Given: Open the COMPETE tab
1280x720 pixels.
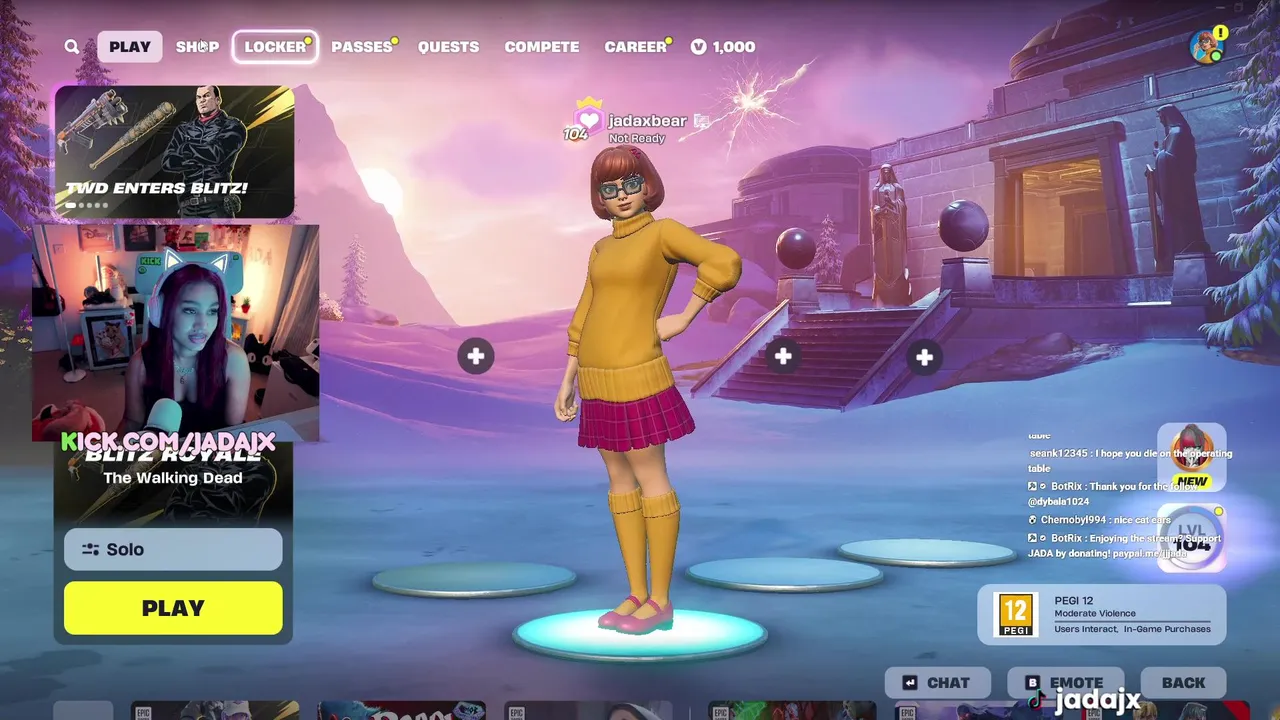Looking at the screenshot, I should [541, 47].
